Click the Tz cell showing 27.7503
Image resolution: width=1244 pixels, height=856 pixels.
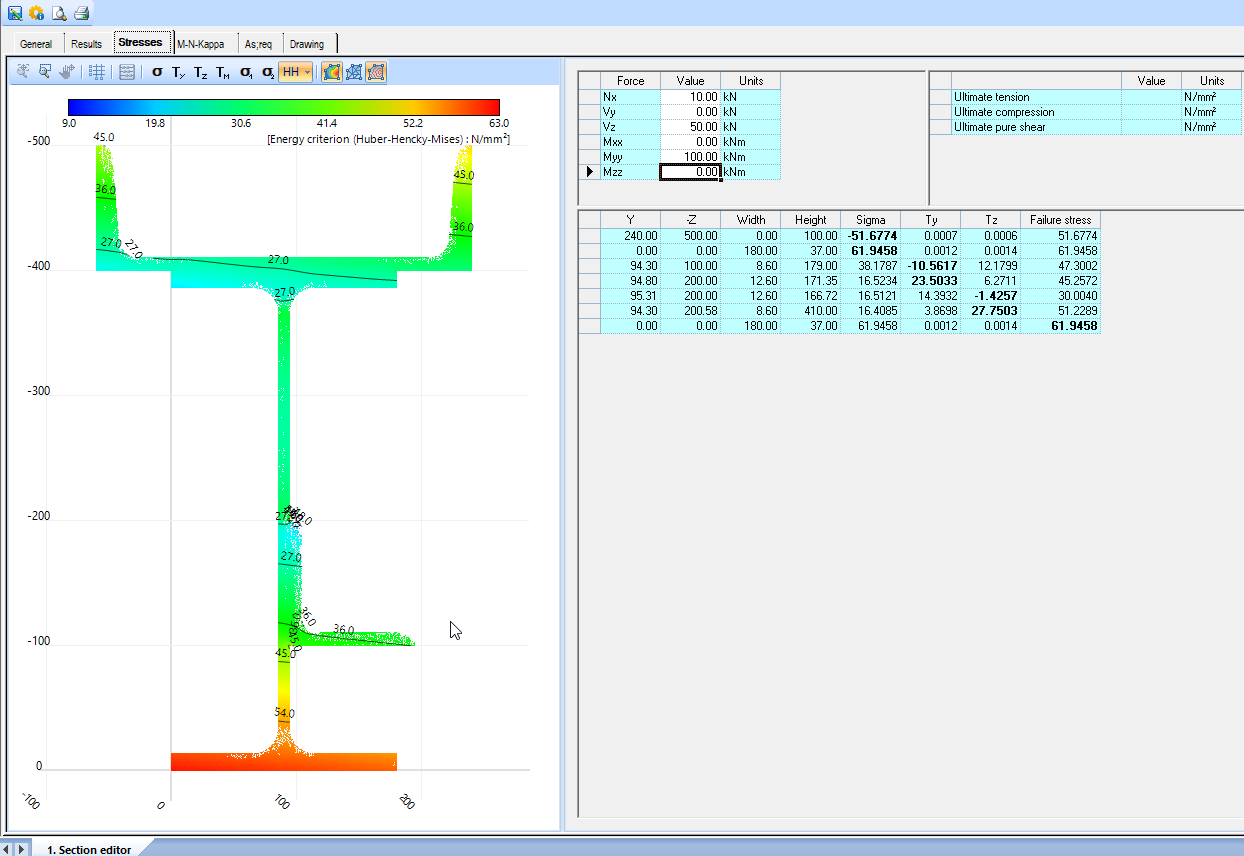click(x=990, y=311)
